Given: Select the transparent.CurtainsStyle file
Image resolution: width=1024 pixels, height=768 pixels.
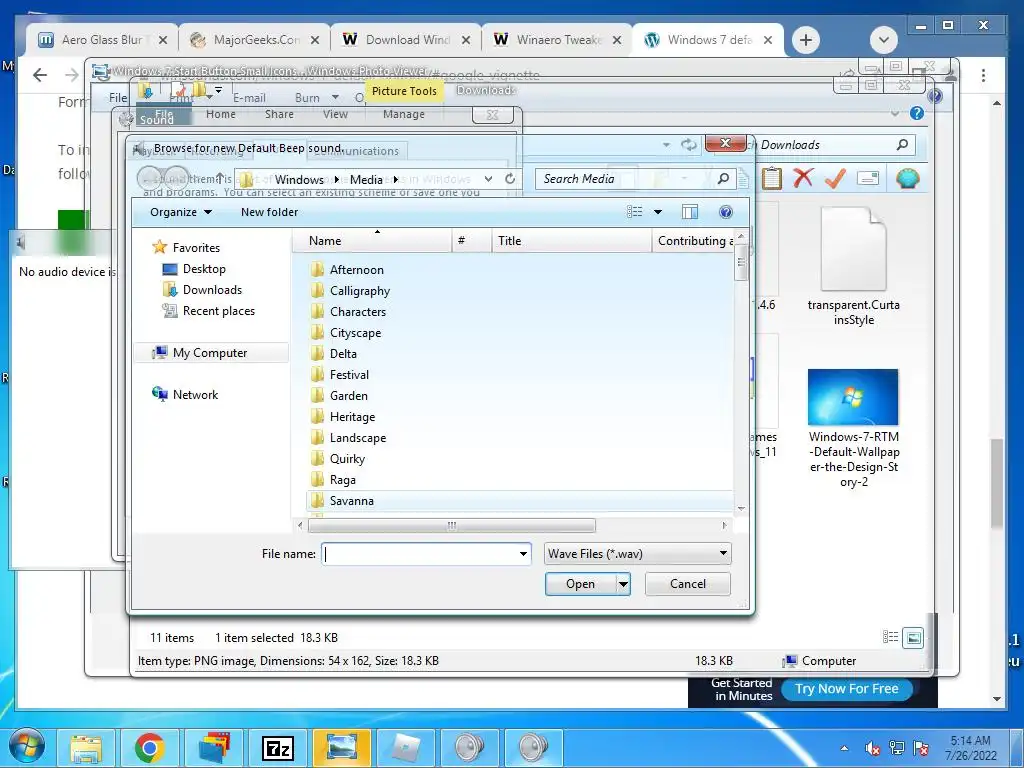Looking at the screenshot, I should (854, 266).
